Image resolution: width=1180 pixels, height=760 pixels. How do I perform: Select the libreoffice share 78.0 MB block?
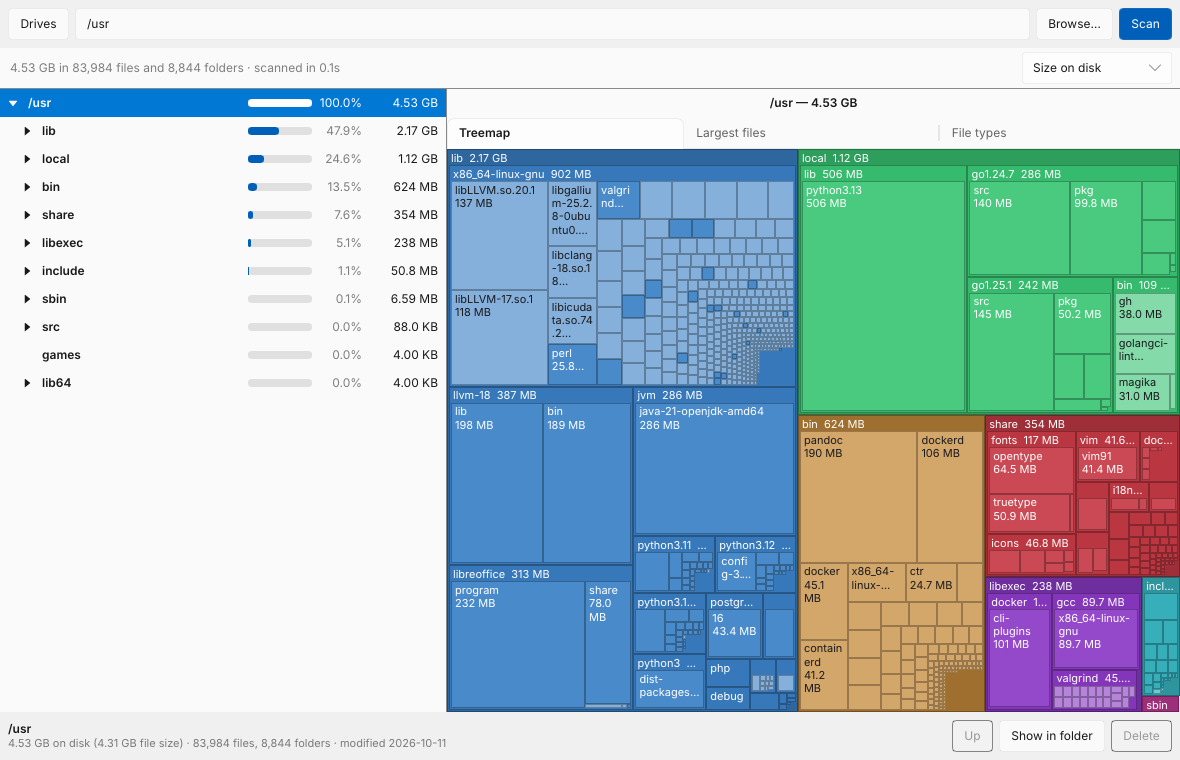click(x=608, y=643)
